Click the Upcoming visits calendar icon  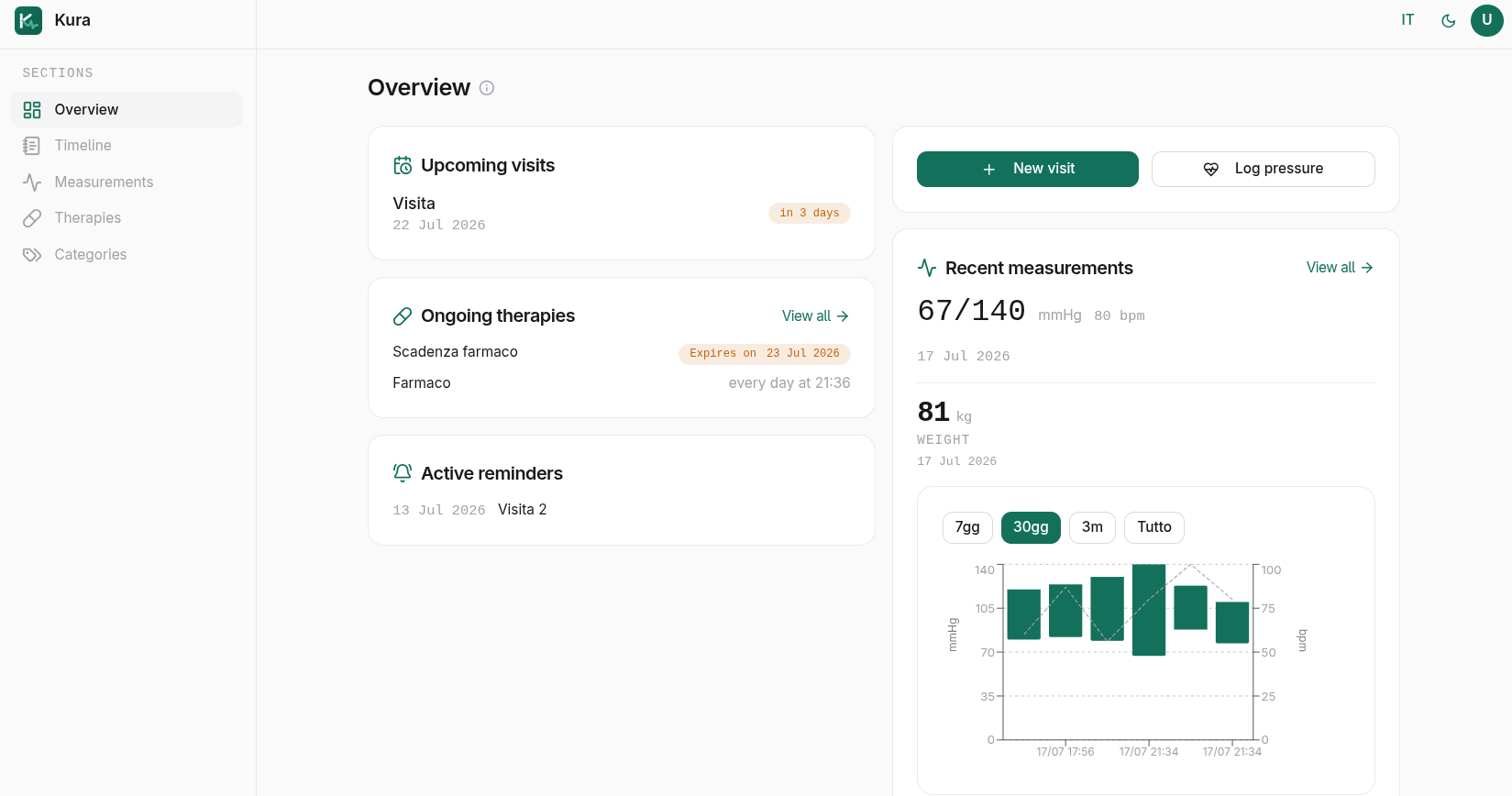pos(403,165)
